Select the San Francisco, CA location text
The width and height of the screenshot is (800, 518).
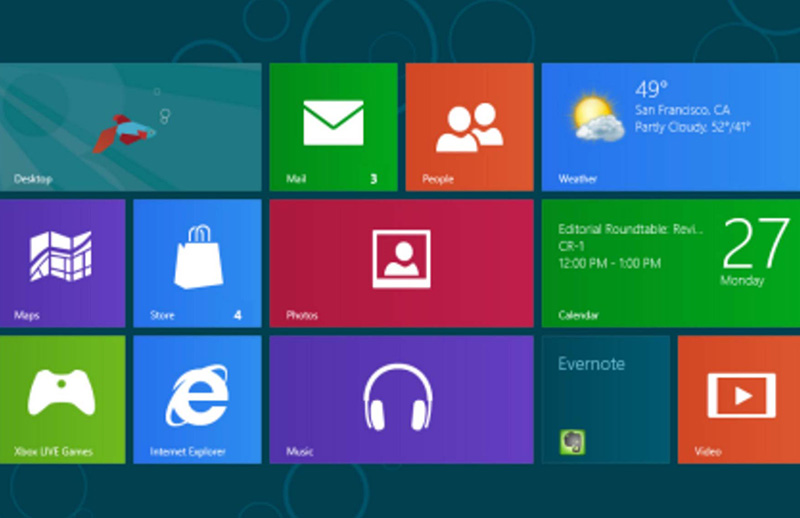(681, 109)
